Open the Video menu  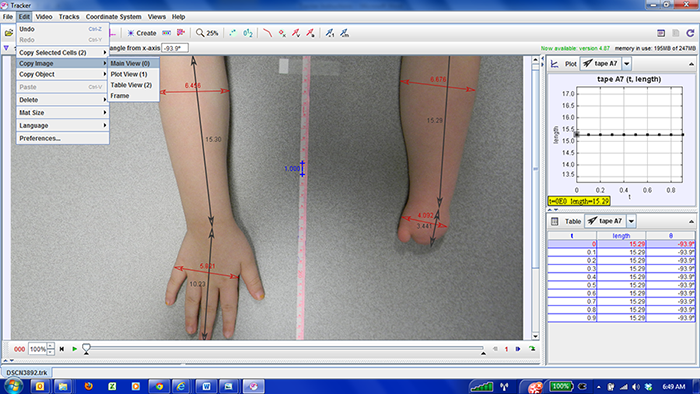coord(44,17)
